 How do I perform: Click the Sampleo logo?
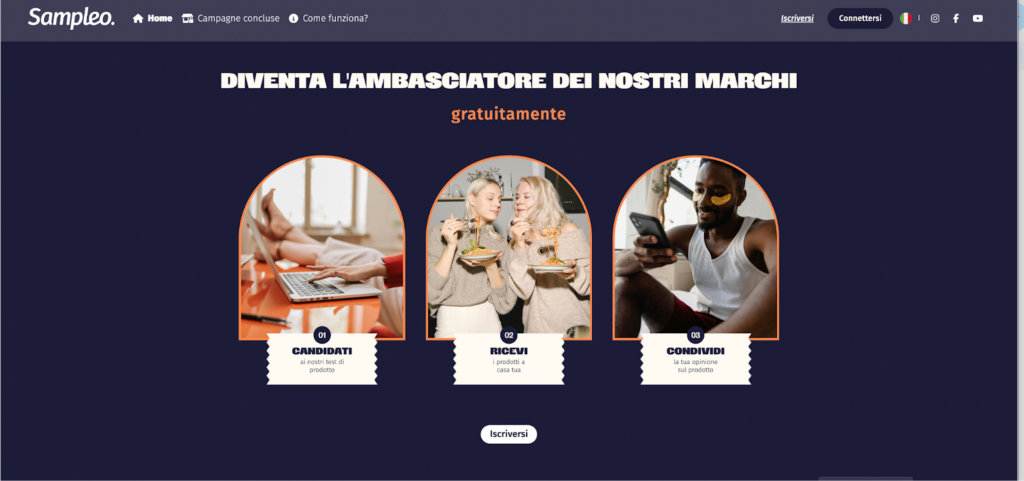click(x=71, y=18)
